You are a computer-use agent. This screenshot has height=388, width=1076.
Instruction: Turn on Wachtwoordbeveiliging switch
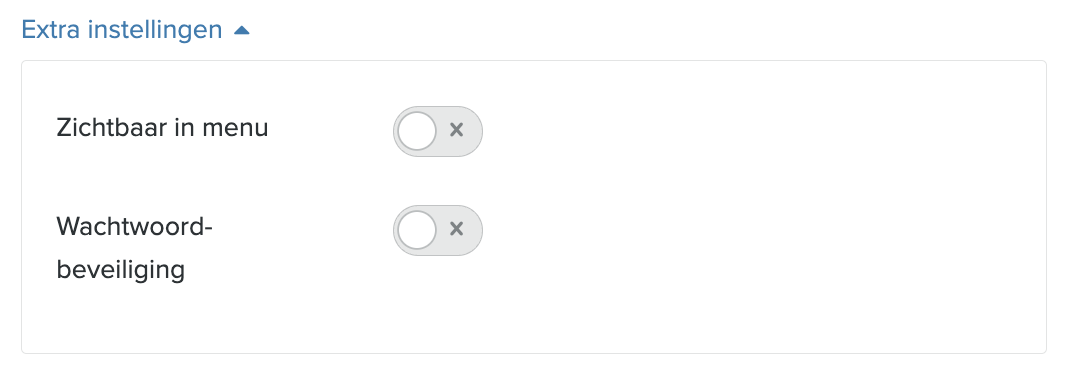[438, 231]
